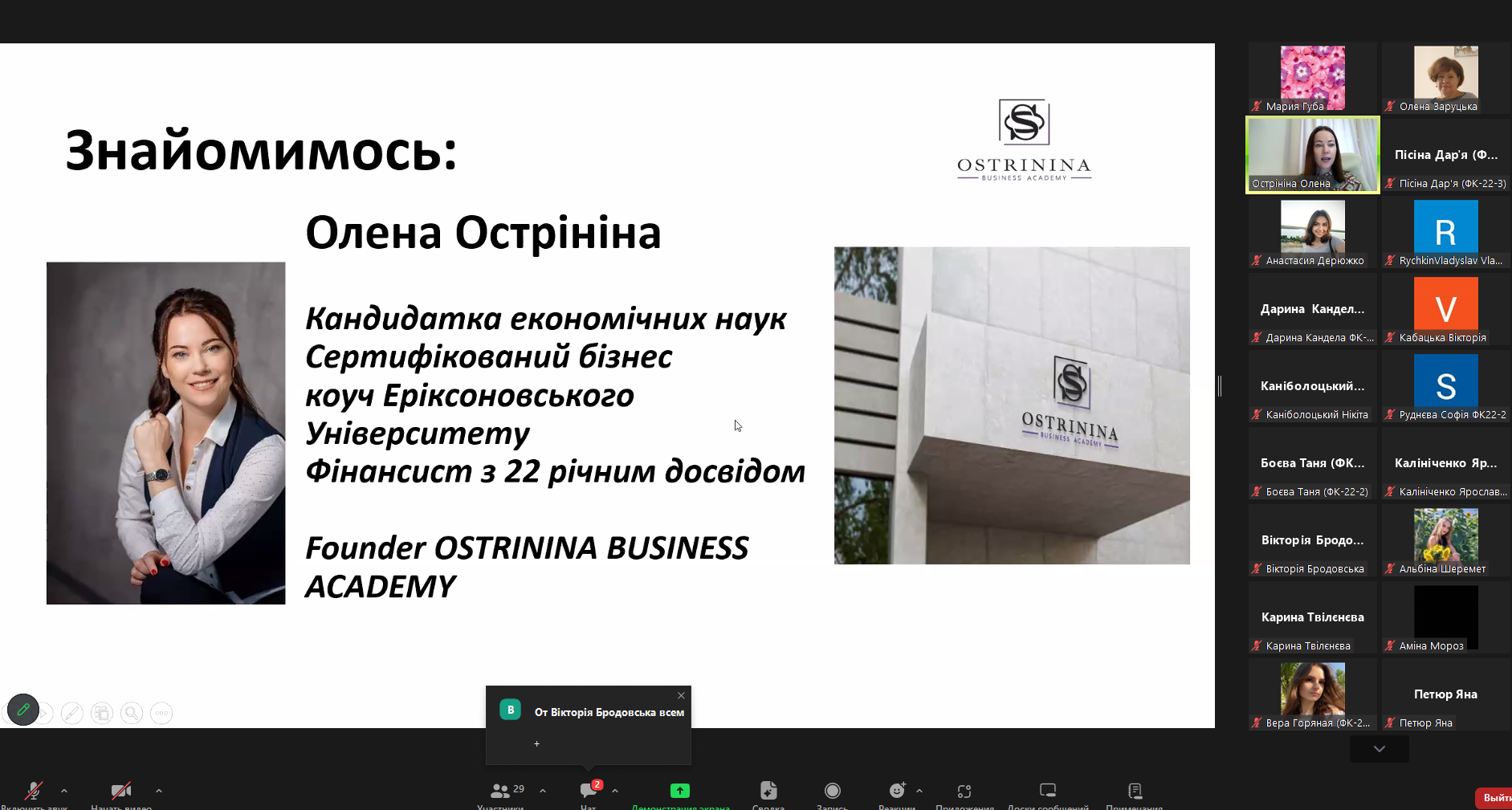Viewport: 1512px width, 810px height.
Task: Expand the participants options arrow
Action: tap(543, 791)
